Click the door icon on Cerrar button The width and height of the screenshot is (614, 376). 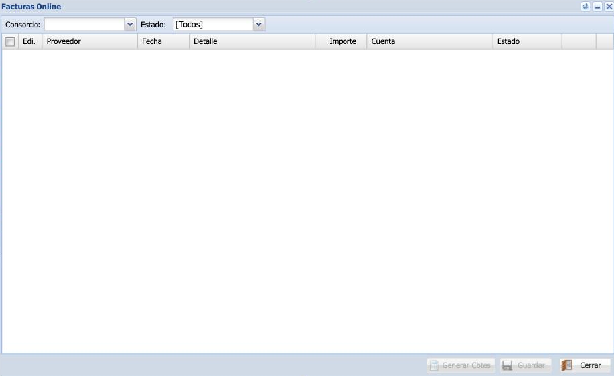tap(567, 365)
